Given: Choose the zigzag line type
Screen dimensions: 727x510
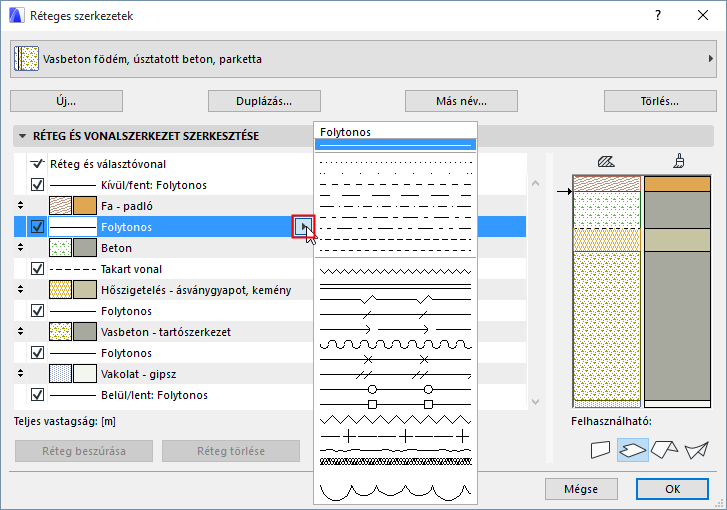Looking at the screenshot, I should point(395,271).
